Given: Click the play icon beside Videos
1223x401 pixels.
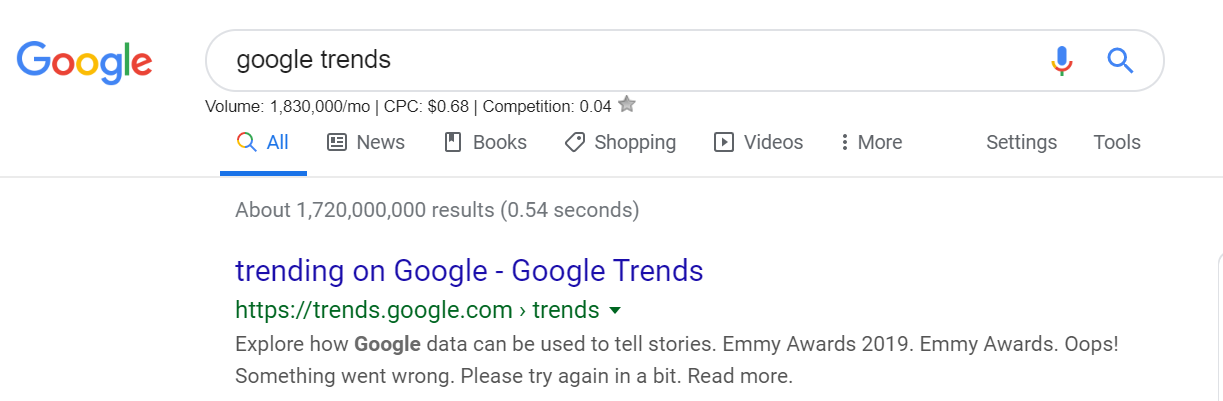Looking at the screenshot, I should pyautogui.click(x=724, y=142).
